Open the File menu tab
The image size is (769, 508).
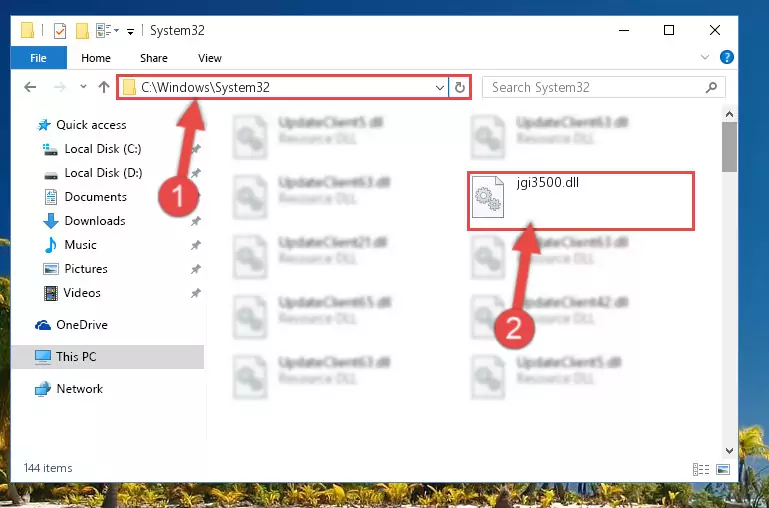(38, 58)
